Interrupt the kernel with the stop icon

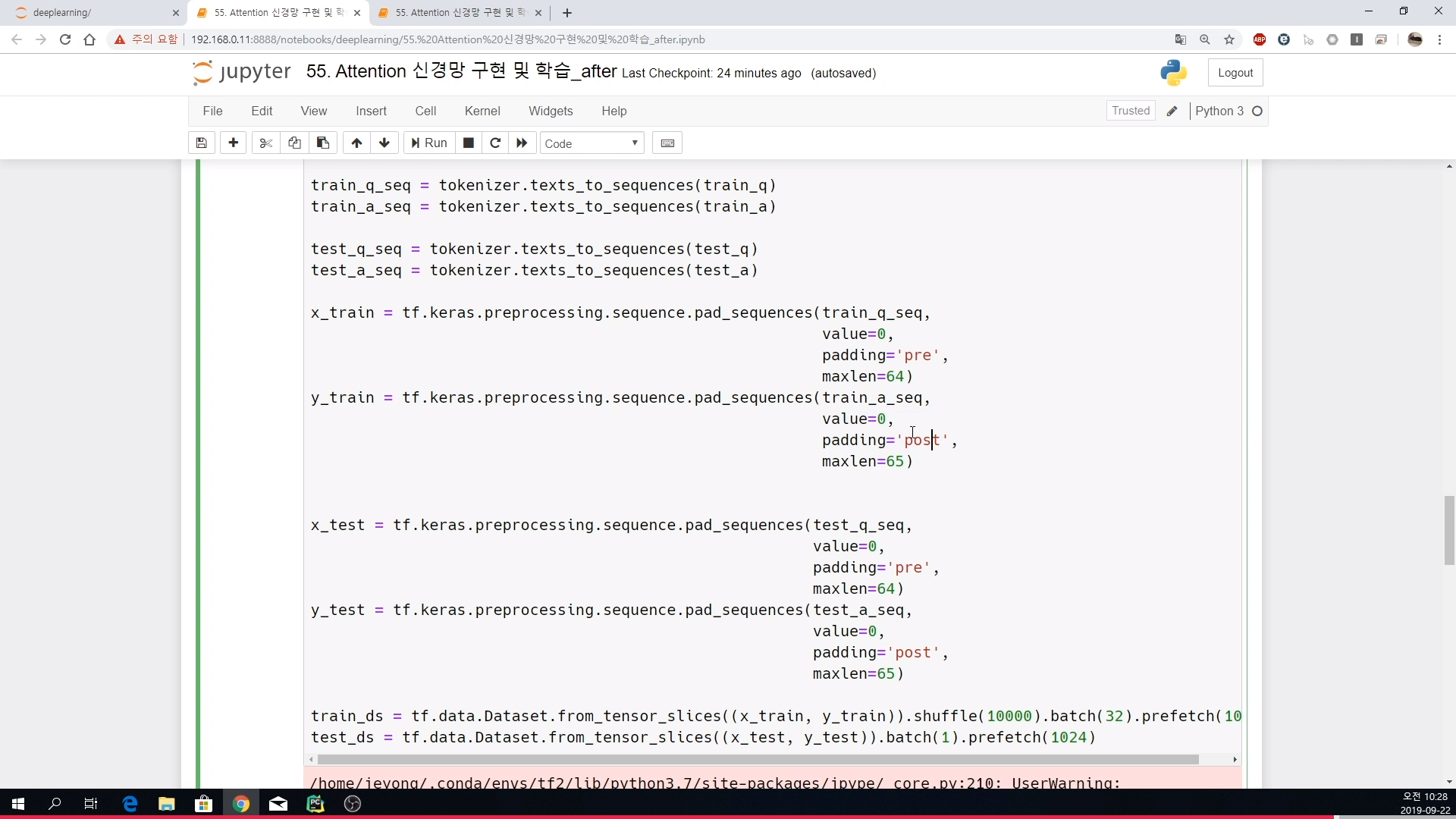pyautogui.click(x=469, y=143)
